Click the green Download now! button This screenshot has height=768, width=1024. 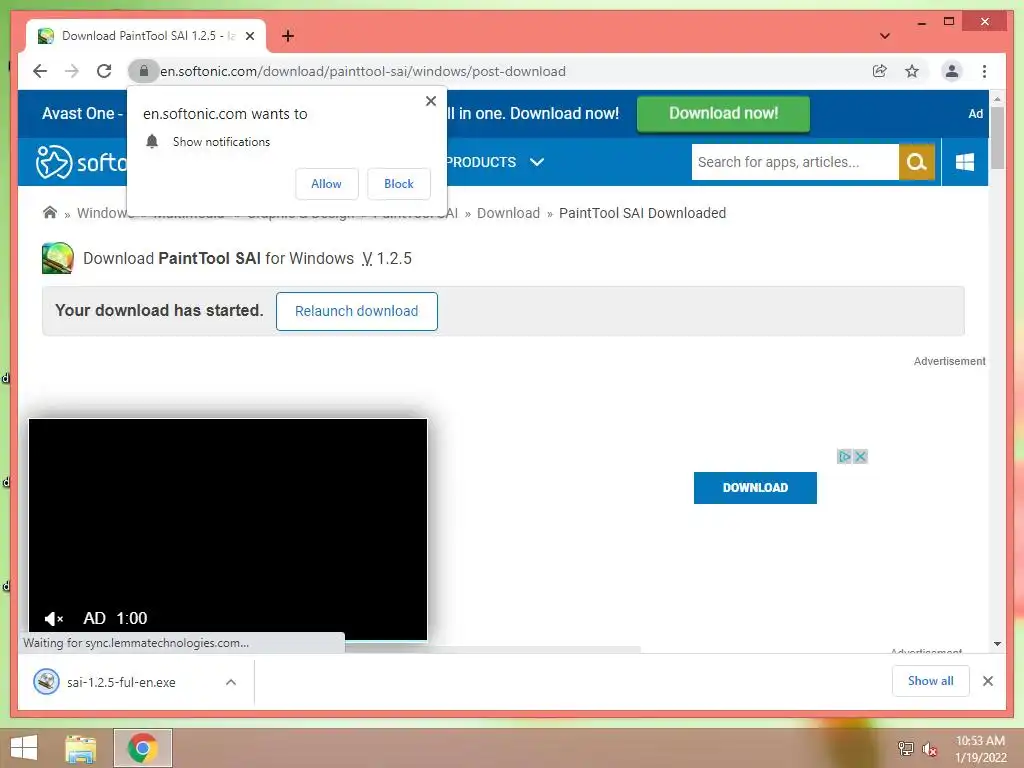coord(723,114)
